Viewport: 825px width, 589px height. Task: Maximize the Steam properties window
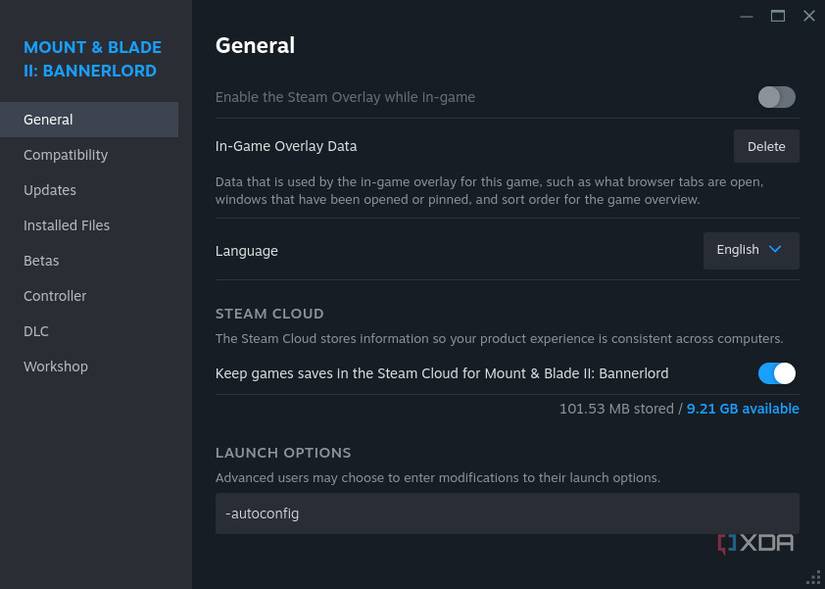coord(777,16)
